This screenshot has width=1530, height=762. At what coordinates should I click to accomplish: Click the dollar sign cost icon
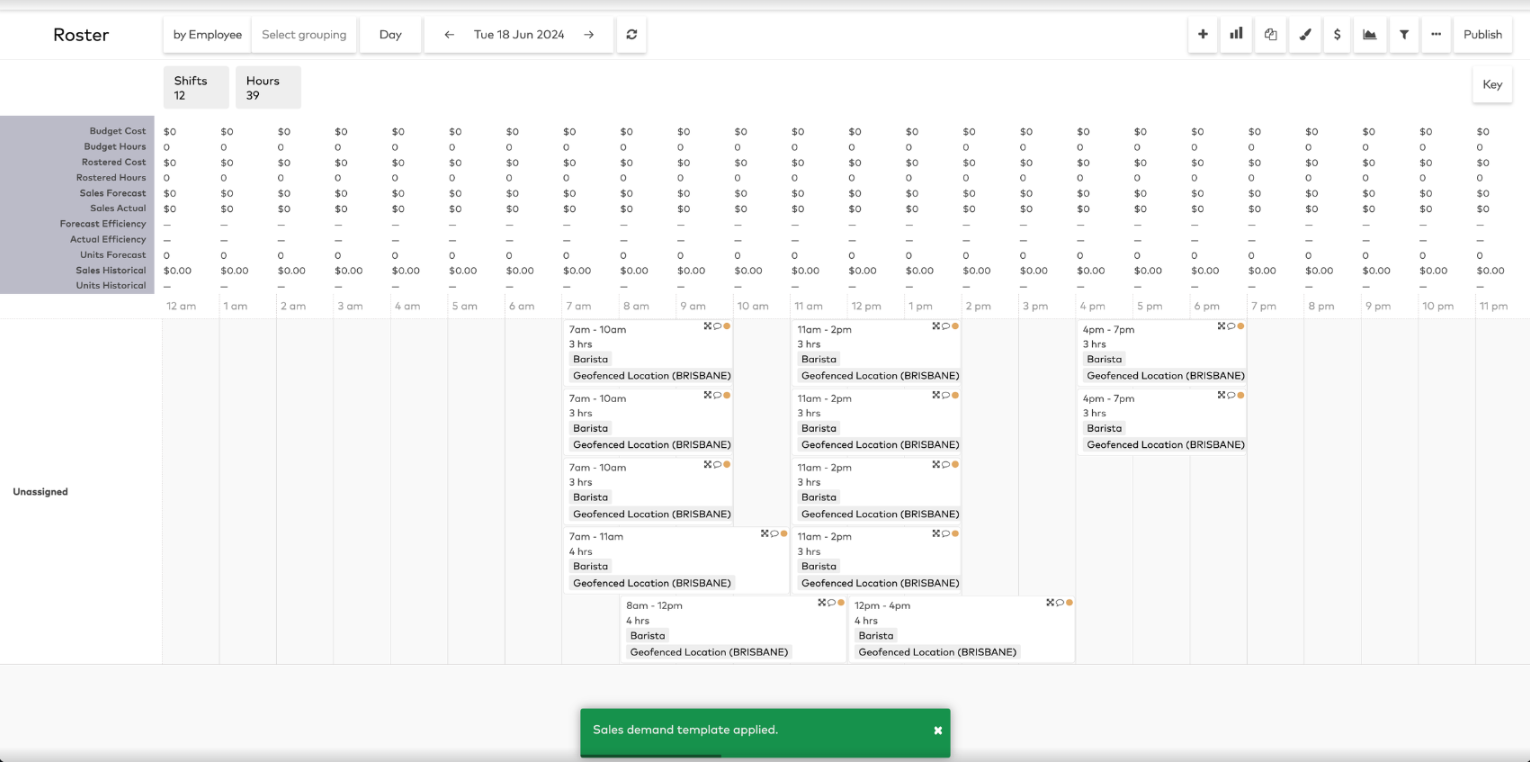click(x=1337, y=34)
